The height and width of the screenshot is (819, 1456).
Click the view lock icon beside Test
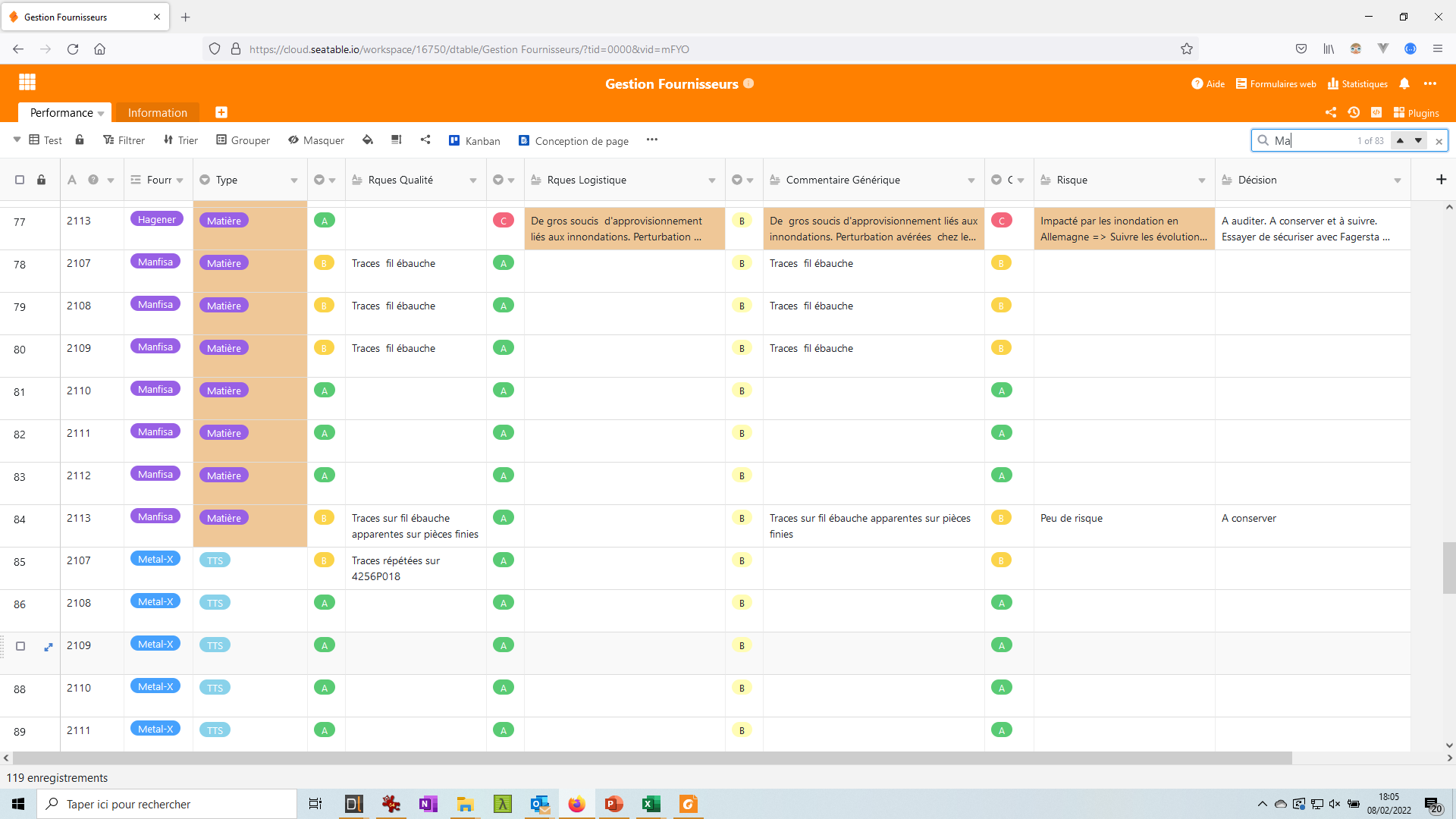(x=80, y=140)
